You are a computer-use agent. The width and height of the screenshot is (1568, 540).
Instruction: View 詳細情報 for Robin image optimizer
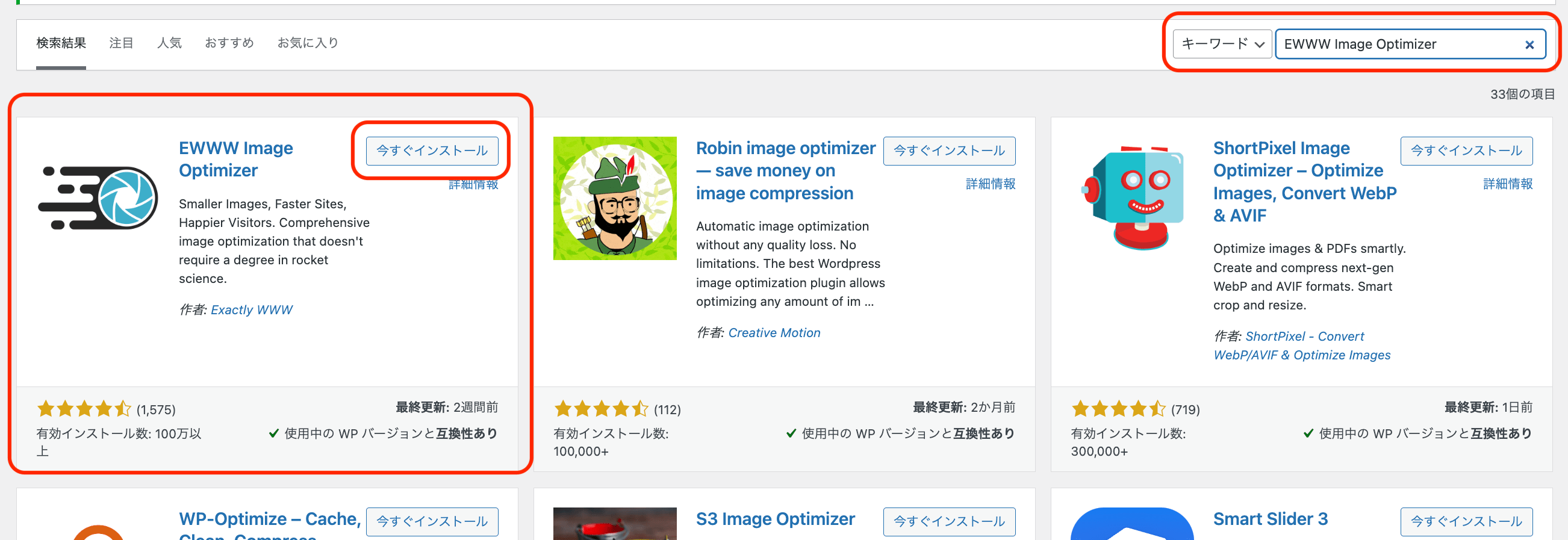coord(991,184)
